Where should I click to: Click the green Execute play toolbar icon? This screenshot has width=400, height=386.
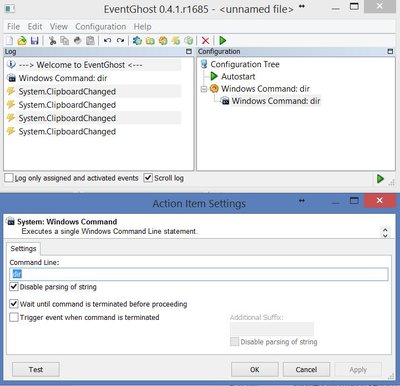click(x=223, y=41)
